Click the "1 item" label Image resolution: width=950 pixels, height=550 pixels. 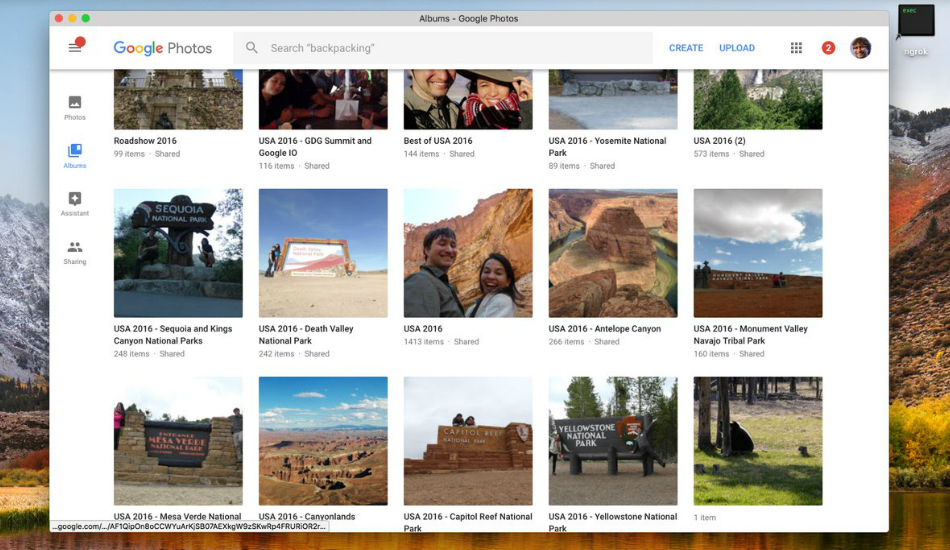coord(705,517)
